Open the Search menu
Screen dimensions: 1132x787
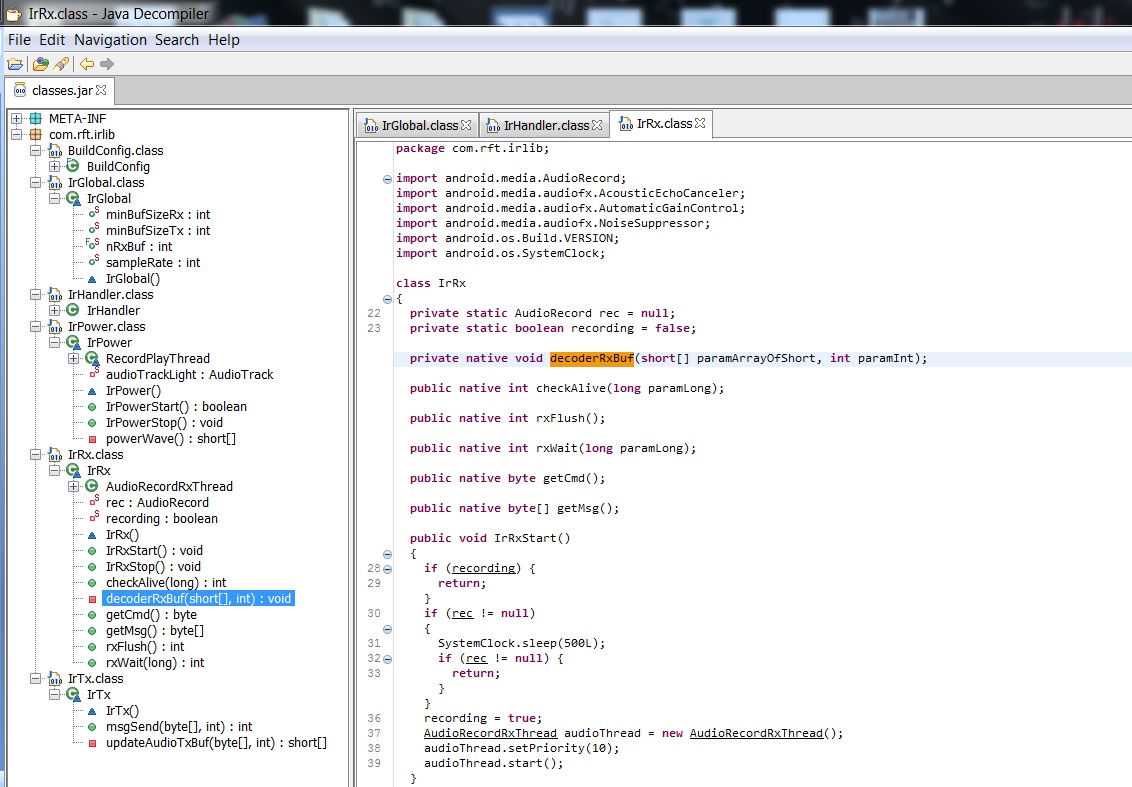[177, 40]
